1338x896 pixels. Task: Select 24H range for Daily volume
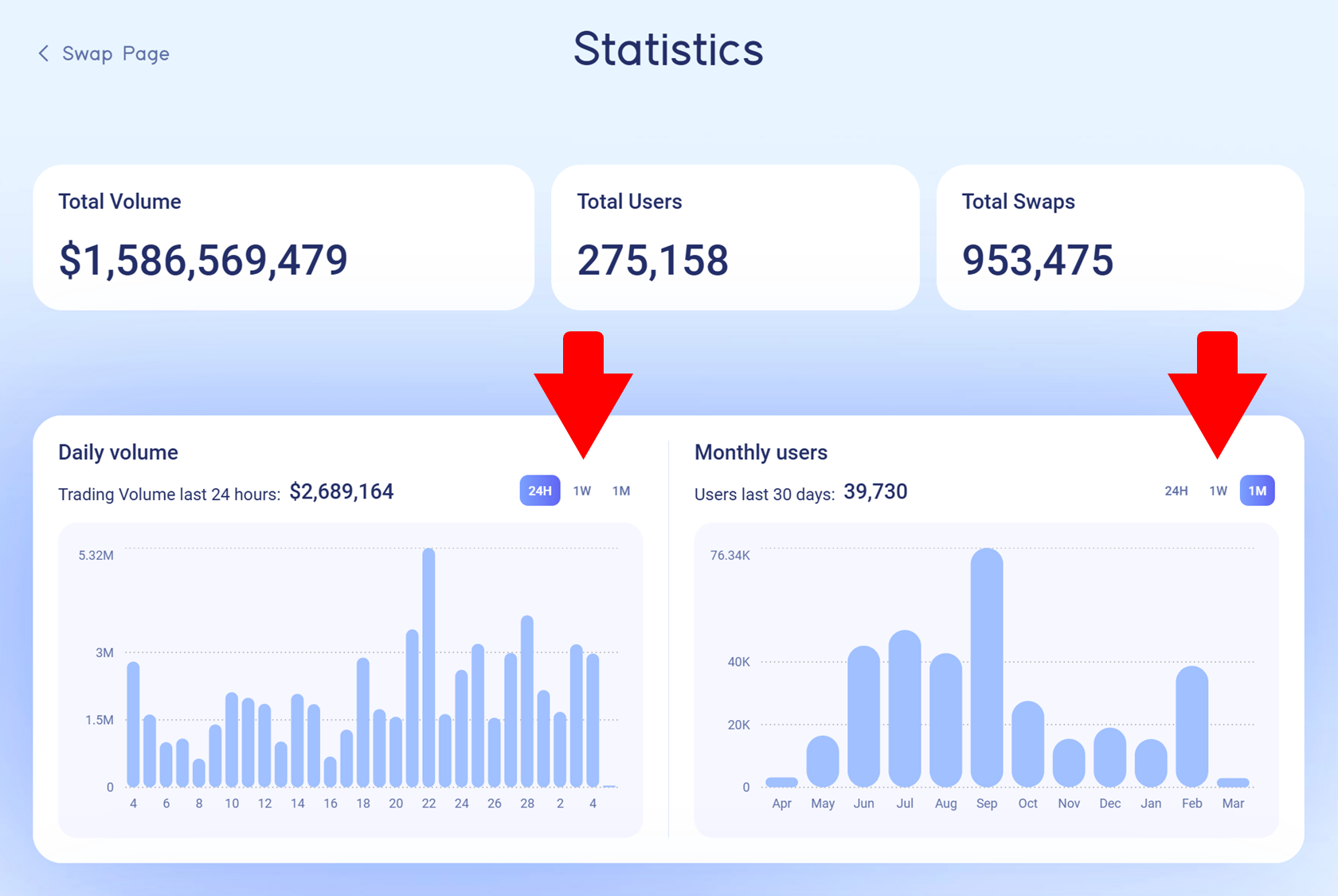click(539, 491)
